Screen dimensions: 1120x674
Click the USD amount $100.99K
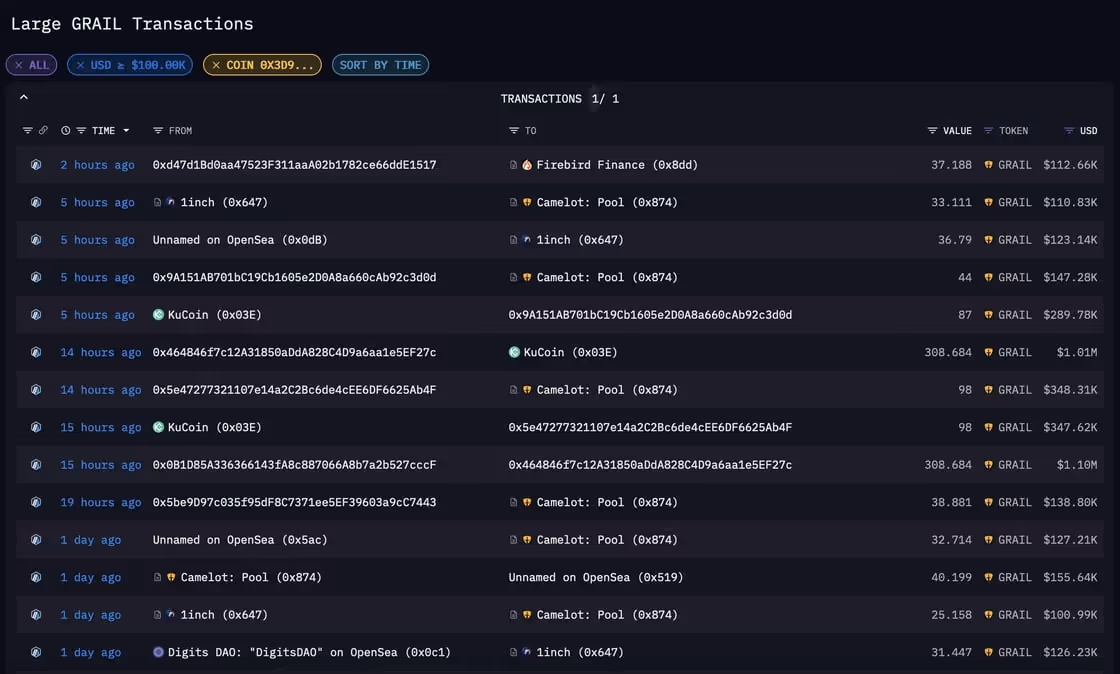coord(1070,615)
